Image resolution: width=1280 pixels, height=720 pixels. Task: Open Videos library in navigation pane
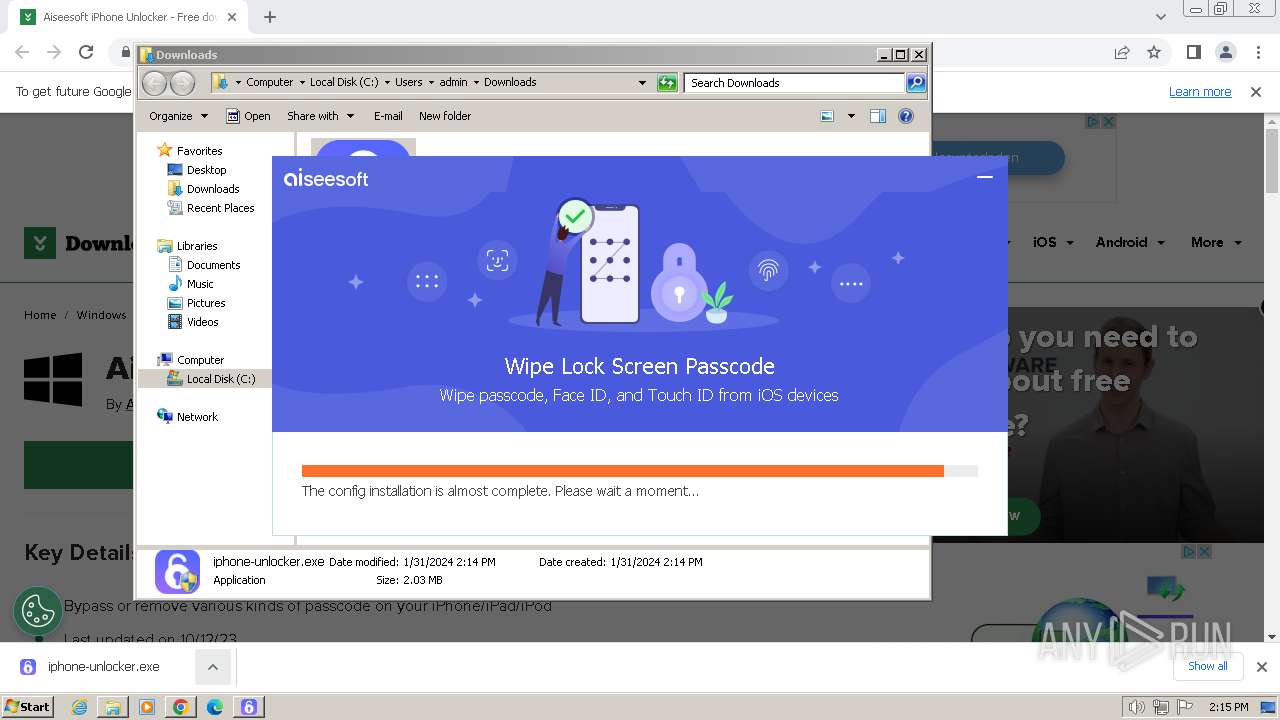(x=202, y=322)
